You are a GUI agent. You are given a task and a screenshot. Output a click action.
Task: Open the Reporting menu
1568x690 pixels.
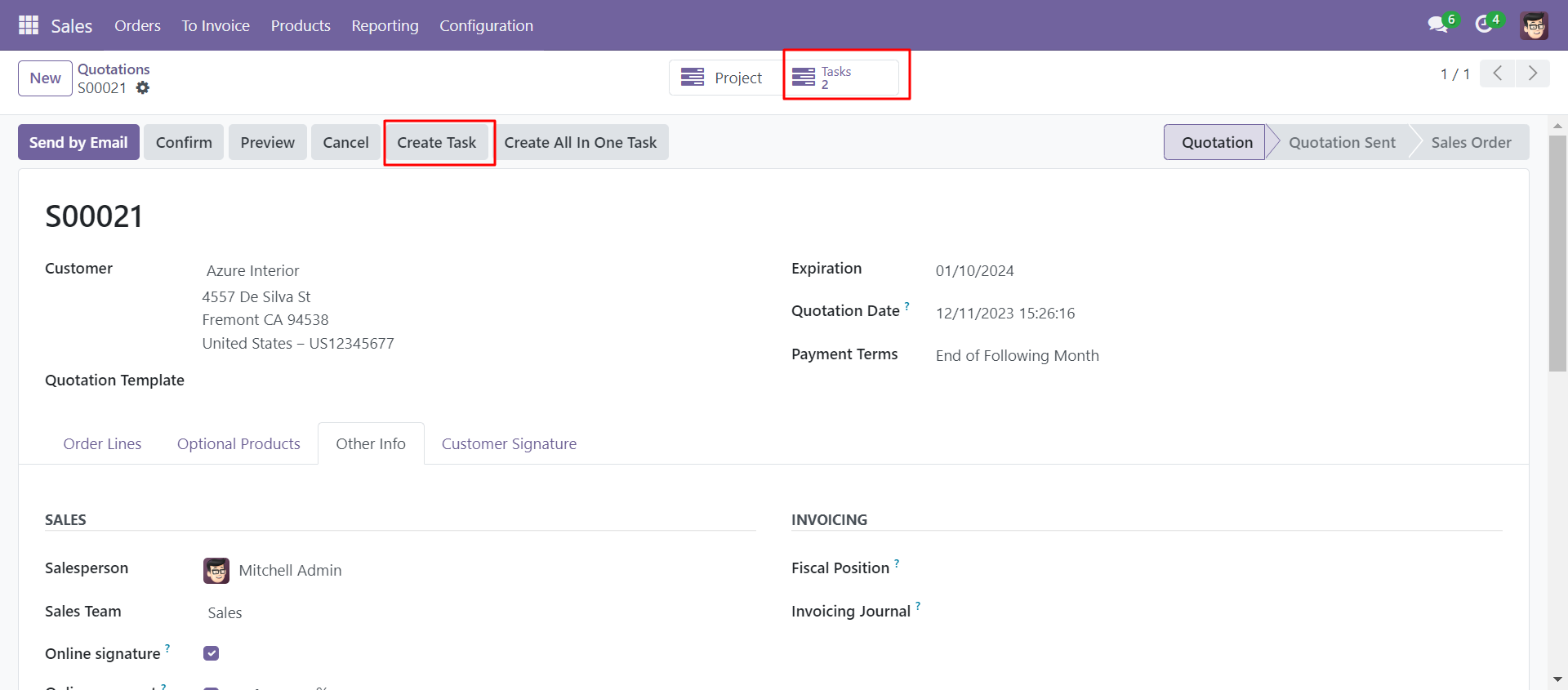pos(385,25)
